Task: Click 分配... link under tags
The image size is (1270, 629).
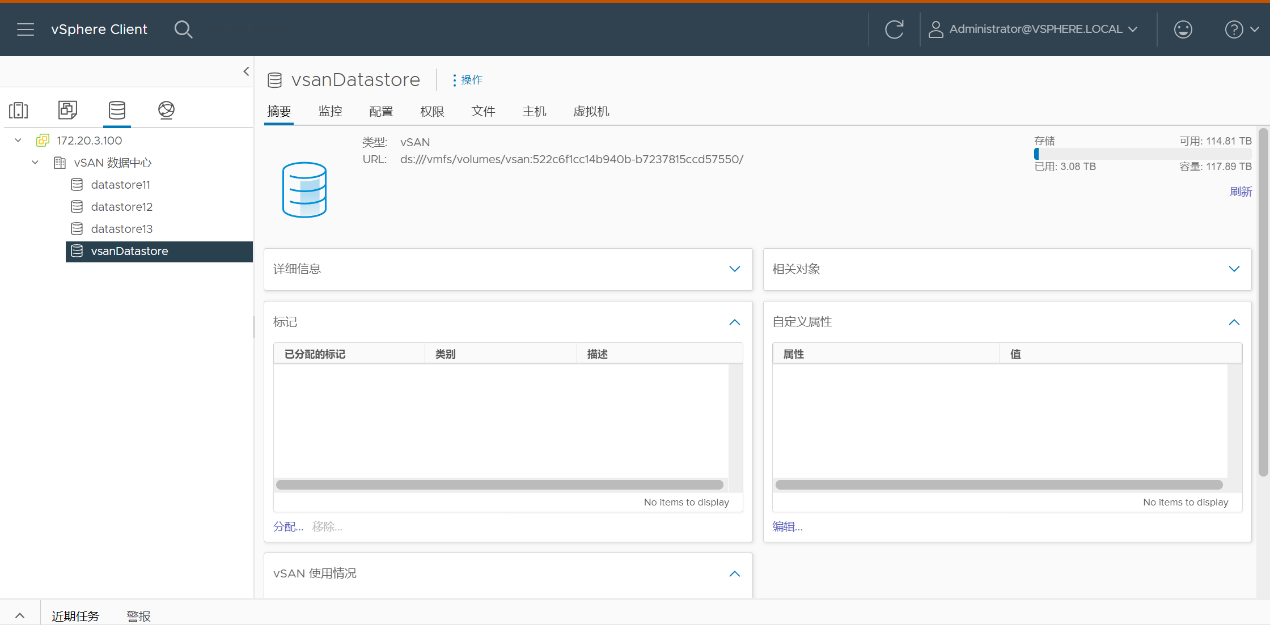Action: [x=288, y=526]
